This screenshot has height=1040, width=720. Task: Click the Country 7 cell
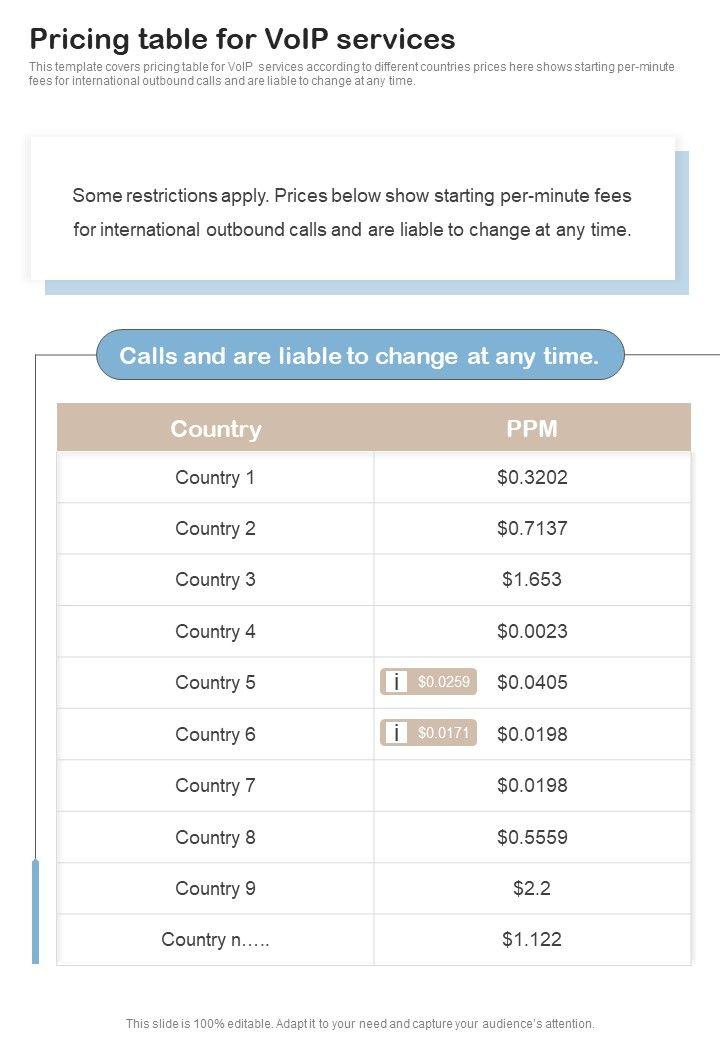[215, 785]
